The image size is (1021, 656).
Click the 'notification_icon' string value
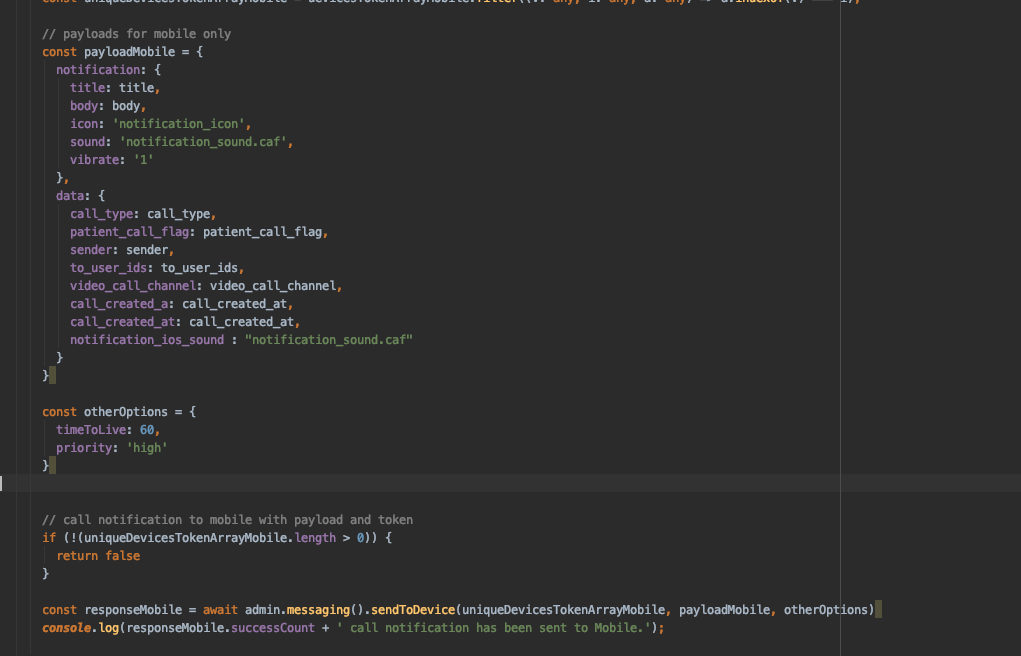[178, 124]
